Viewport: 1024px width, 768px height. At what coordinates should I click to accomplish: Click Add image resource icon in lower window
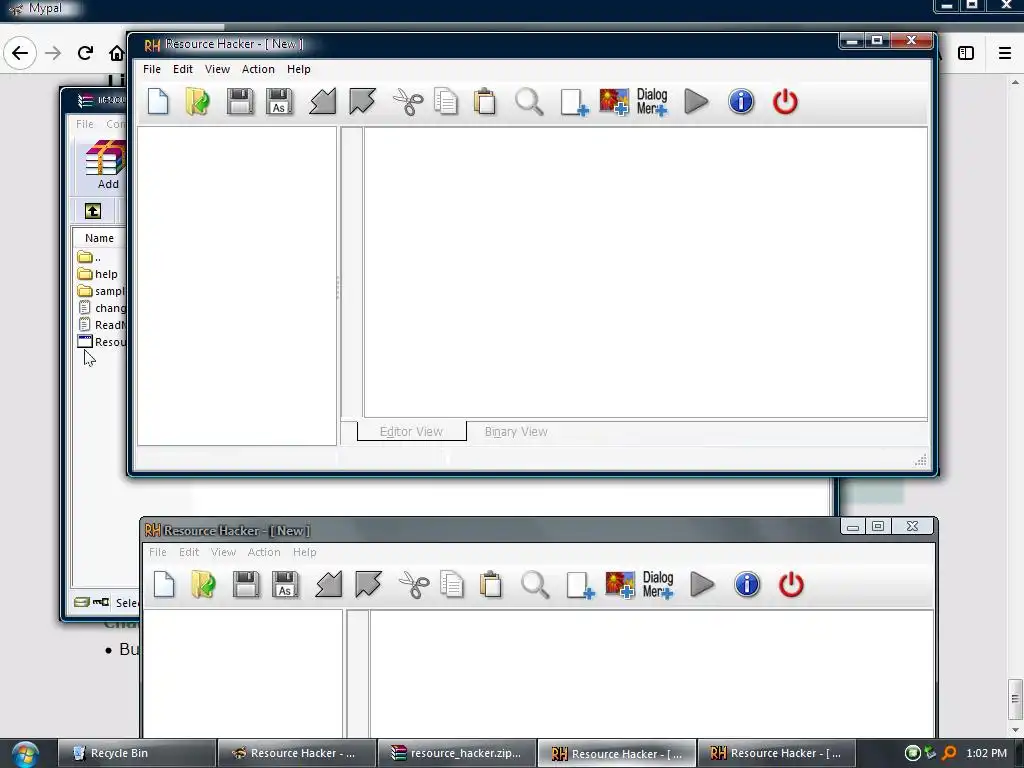pyautogui.click(x=620, y=584)
